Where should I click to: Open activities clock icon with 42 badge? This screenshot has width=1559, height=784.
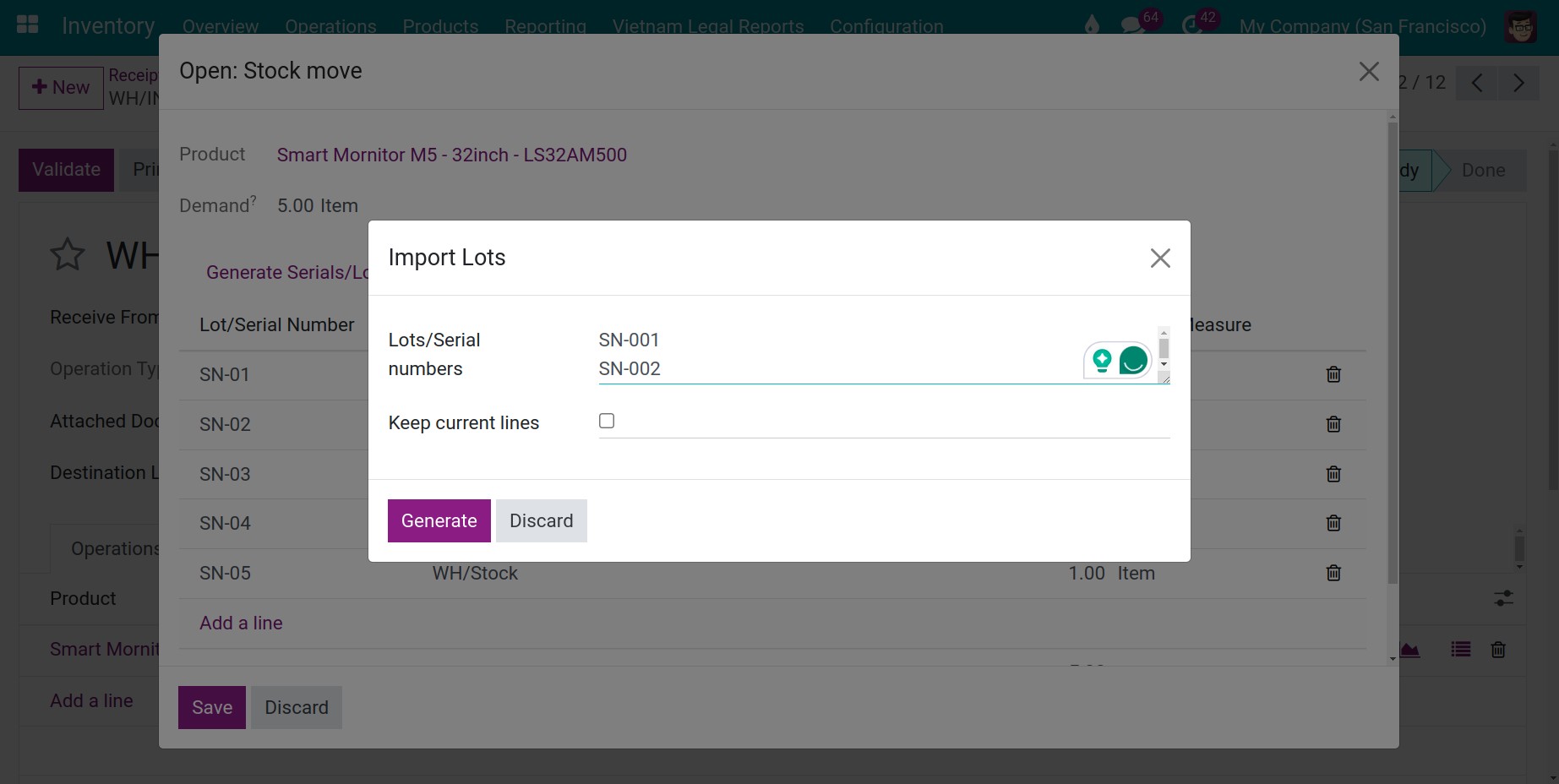click(x=1191, y=25)
